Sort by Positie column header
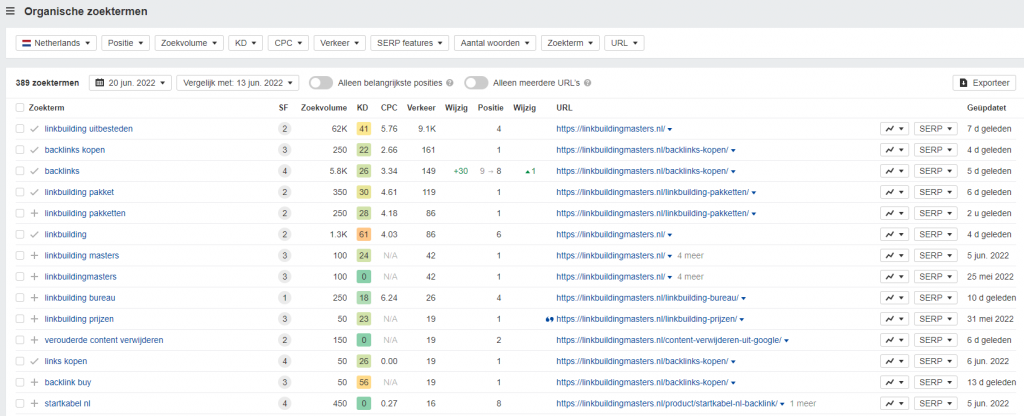Viewport: 1024px width, 416px height. coord(490,108)
